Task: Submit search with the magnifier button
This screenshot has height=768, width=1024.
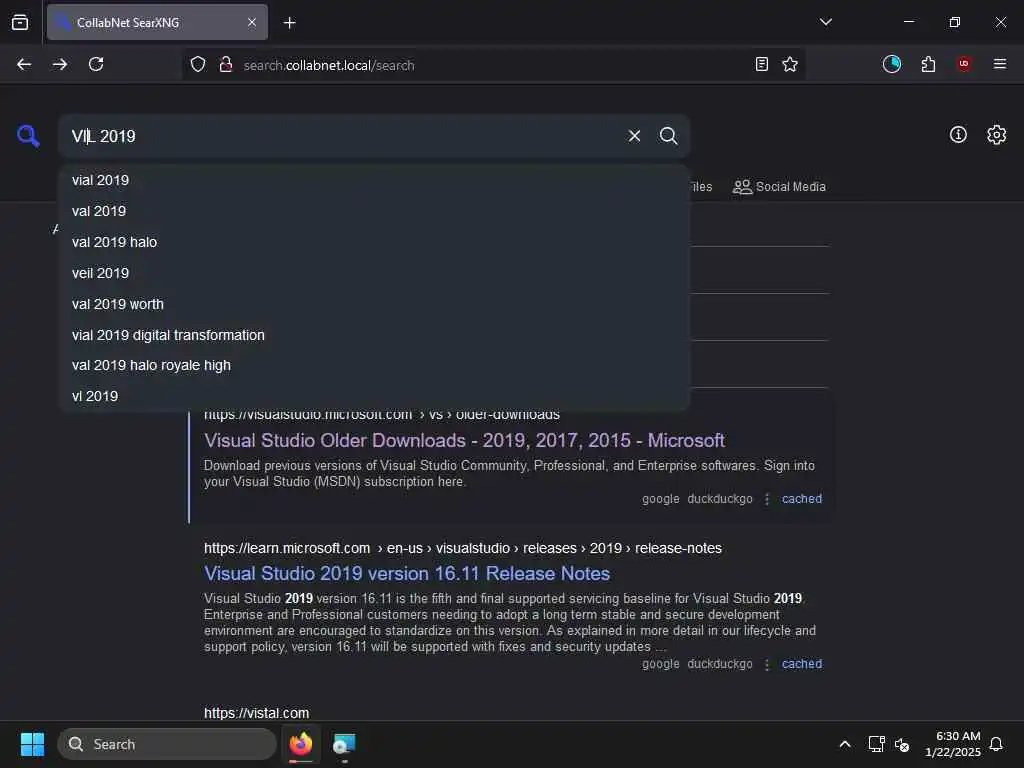Action: (668, 136)
